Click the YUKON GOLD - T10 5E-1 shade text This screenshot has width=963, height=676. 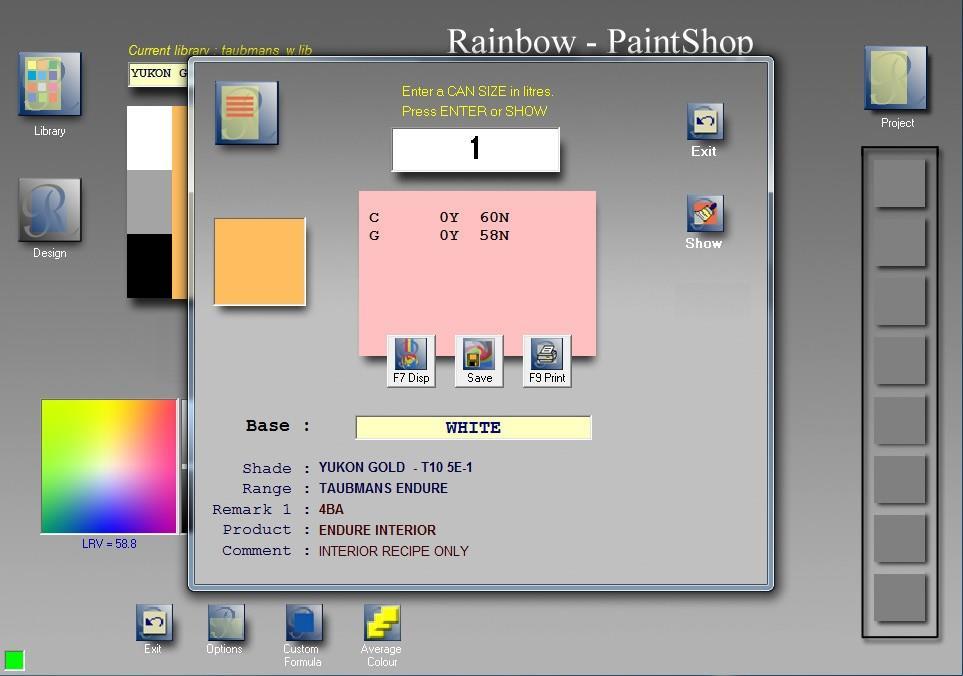(396, 467)
